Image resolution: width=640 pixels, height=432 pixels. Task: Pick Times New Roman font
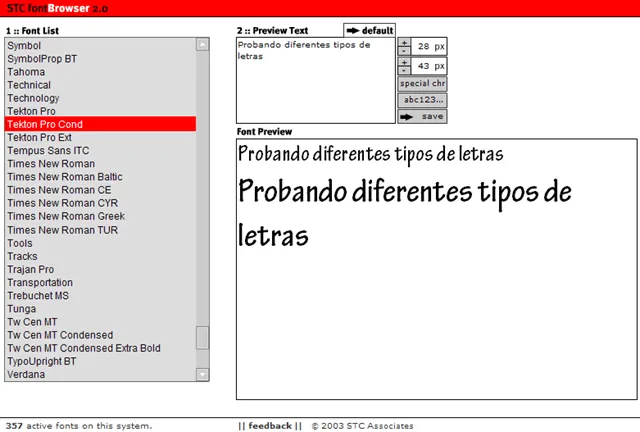pos(100,163)
